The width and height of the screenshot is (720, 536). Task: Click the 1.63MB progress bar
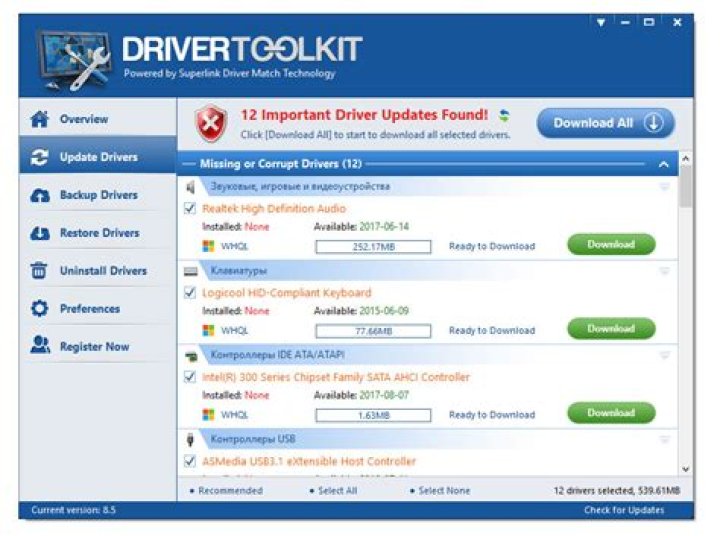click(x=373, y=415)
